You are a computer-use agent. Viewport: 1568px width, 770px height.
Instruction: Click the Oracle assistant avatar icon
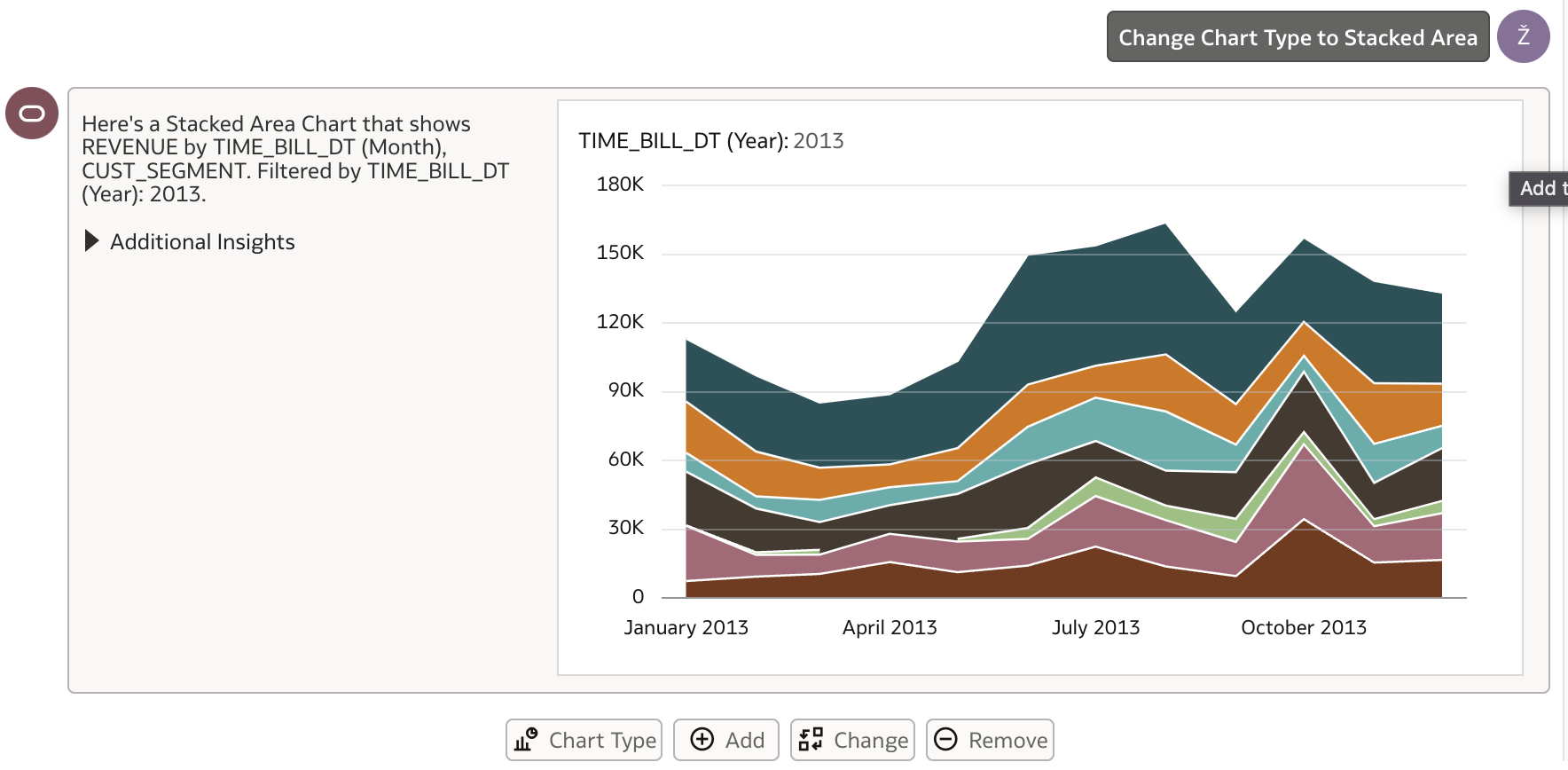(x=32, y=114)
